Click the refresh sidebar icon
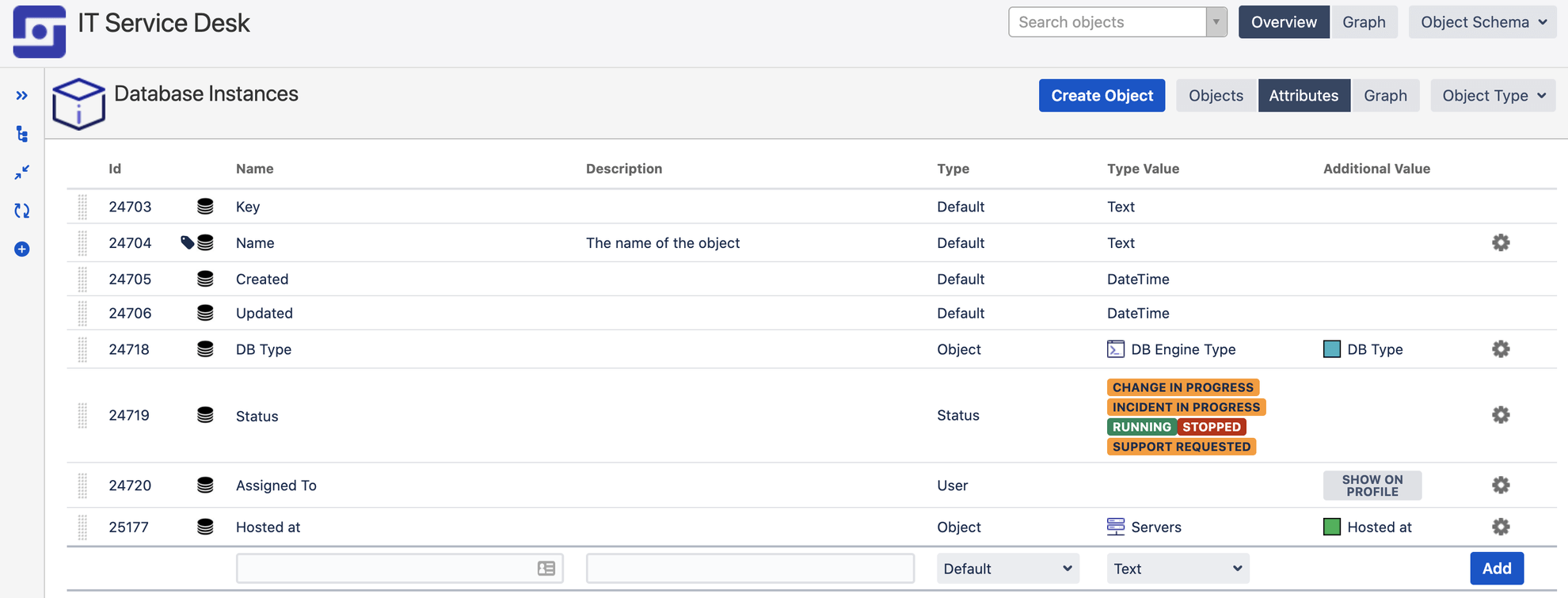The height and width of the screenshot is (598, 1568). [21, 211]
